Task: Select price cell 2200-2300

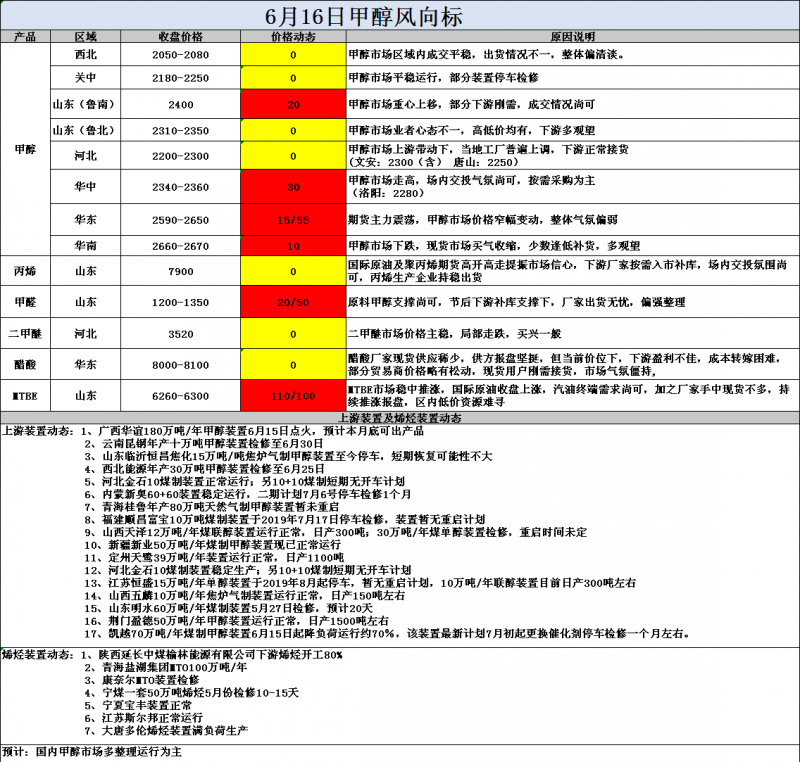Action: 180,156
